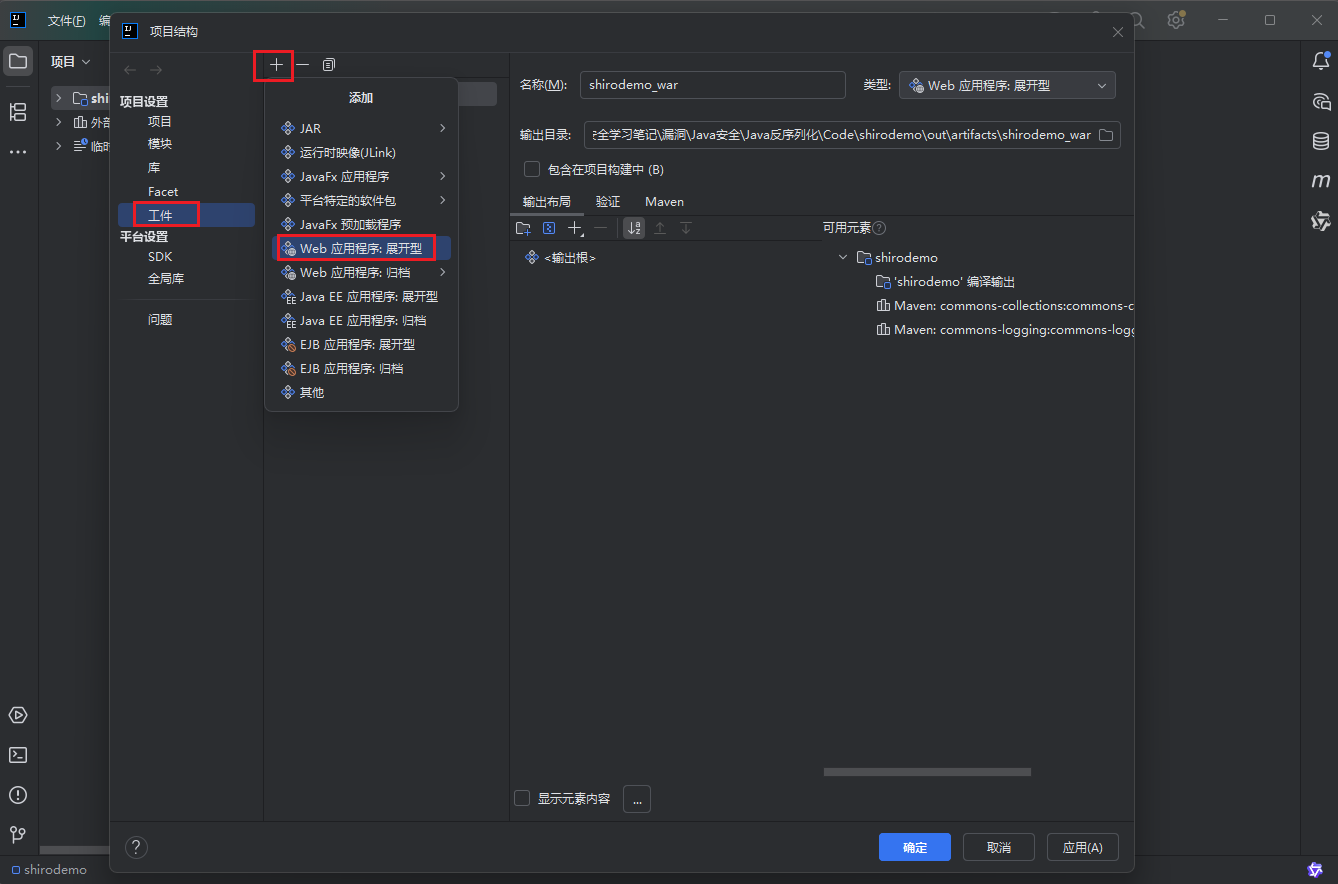Click the create directory icon in output layout

click(523, 228)
